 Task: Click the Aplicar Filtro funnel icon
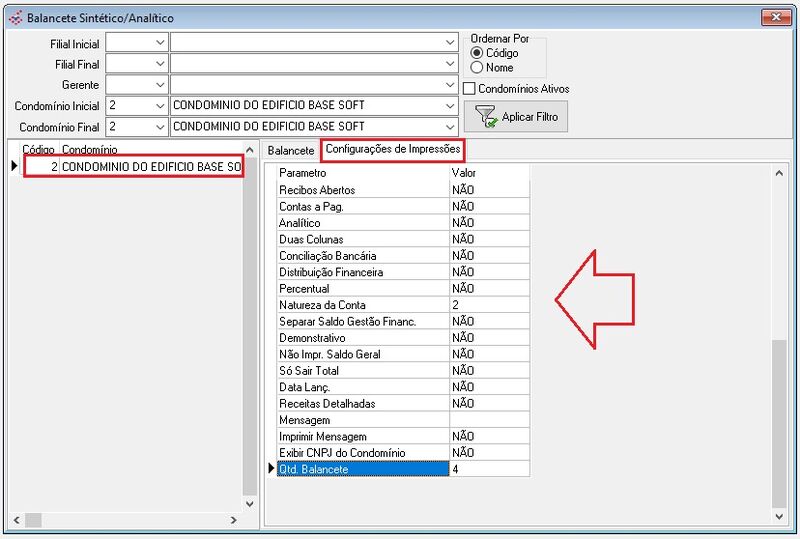tap(486, 117)
